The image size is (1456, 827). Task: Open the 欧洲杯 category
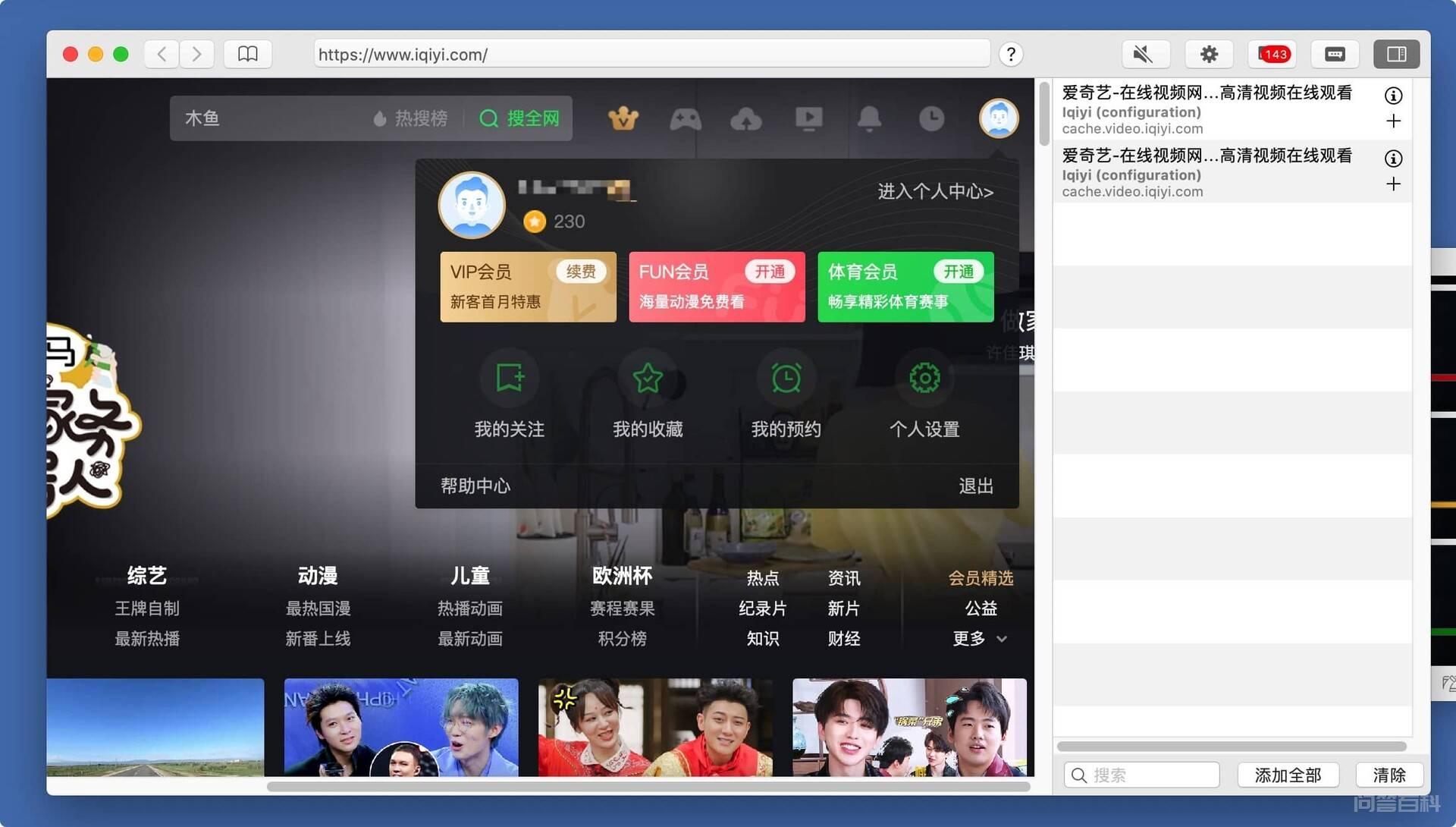point(622,576)
